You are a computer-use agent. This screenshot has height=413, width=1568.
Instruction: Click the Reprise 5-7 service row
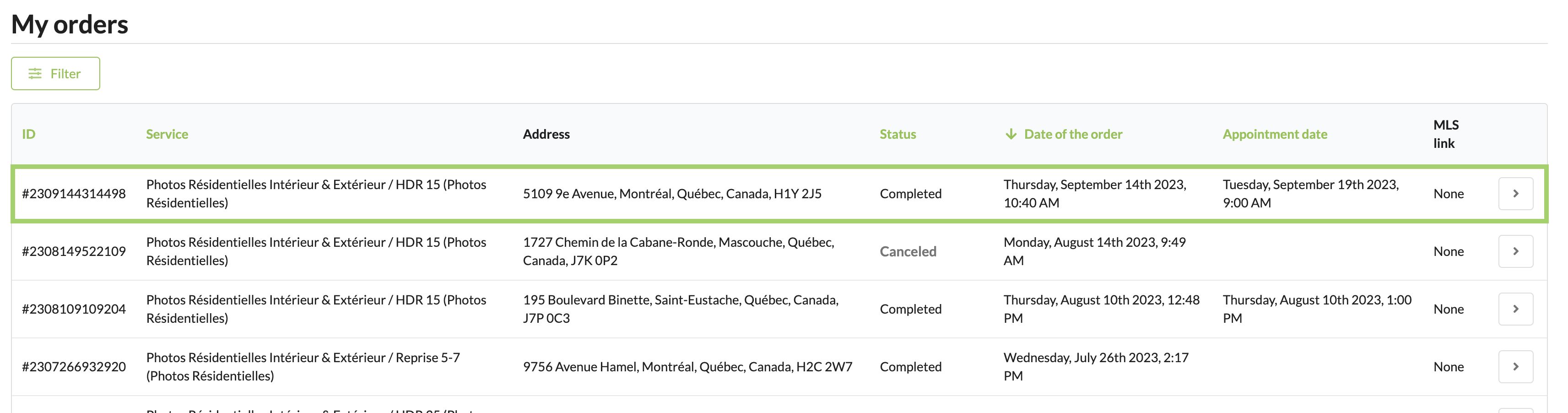(303, 367)
